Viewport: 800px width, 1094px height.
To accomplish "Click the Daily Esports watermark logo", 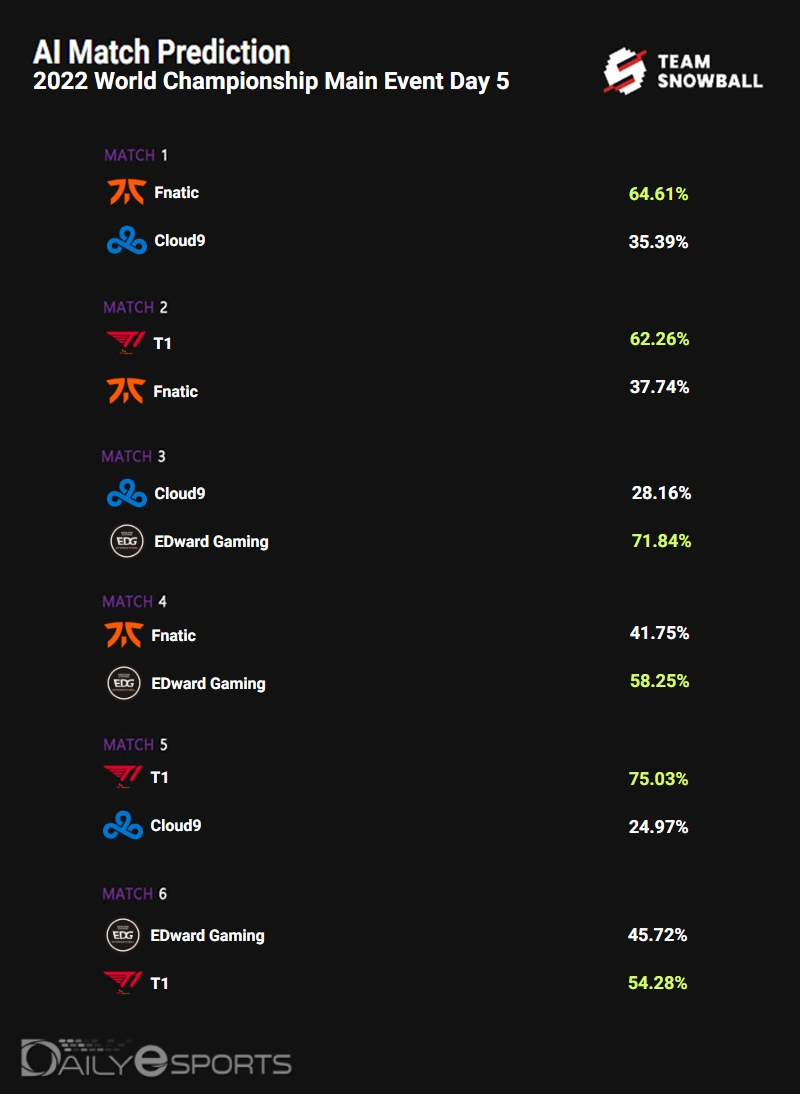I will [156, 1059].
